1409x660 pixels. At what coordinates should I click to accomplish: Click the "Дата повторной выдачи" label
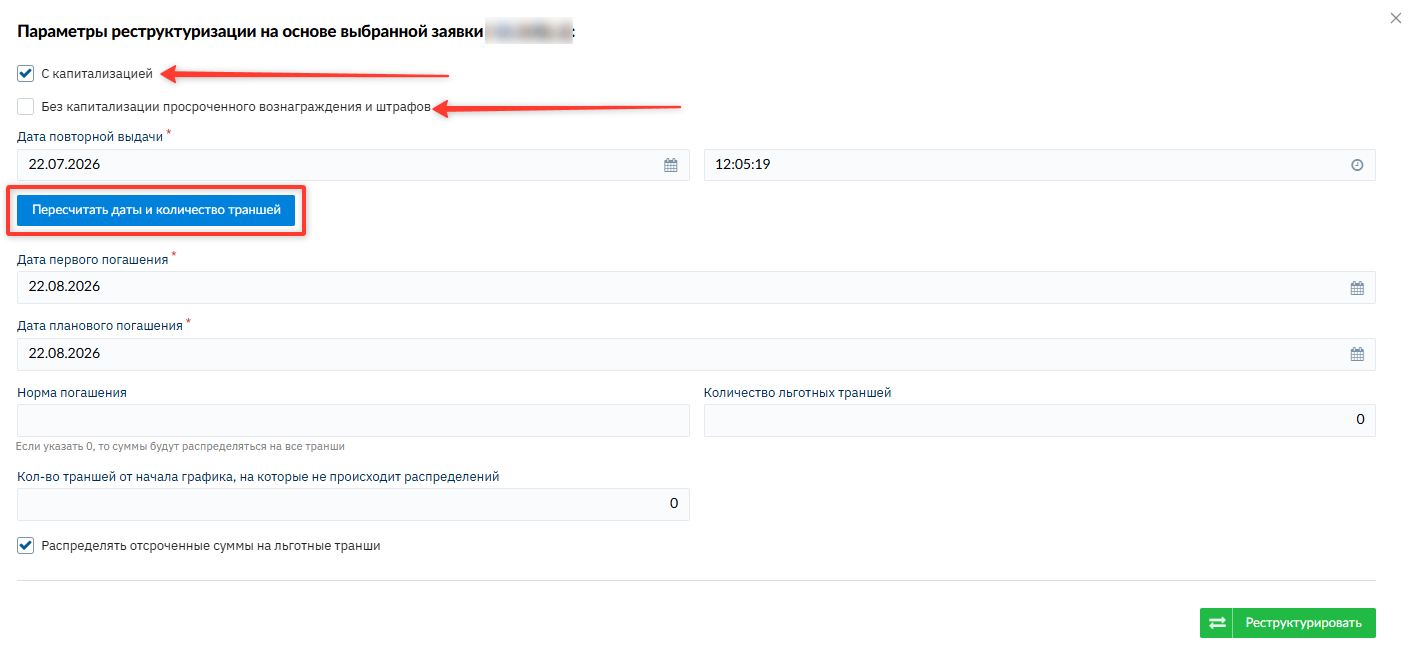point(90,136)
